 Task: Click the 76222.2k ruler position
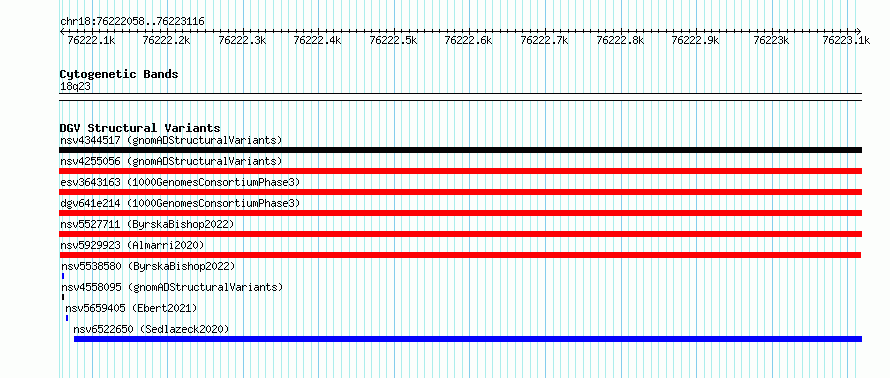click(166, 40)
